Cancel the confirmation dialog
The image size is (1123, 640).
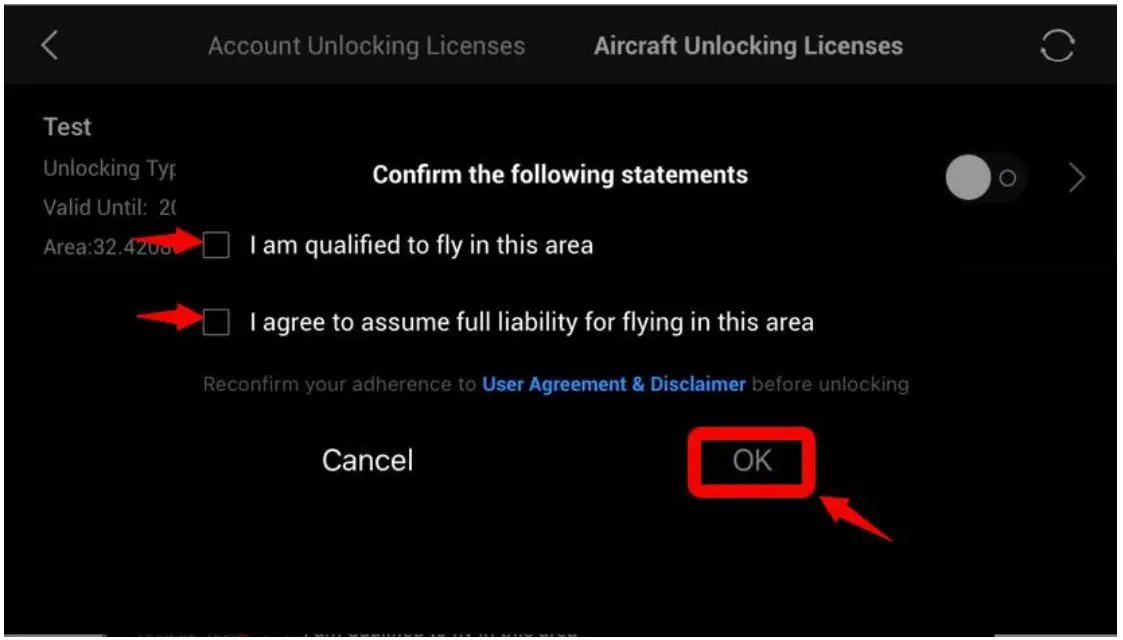[x=367, y=459]
